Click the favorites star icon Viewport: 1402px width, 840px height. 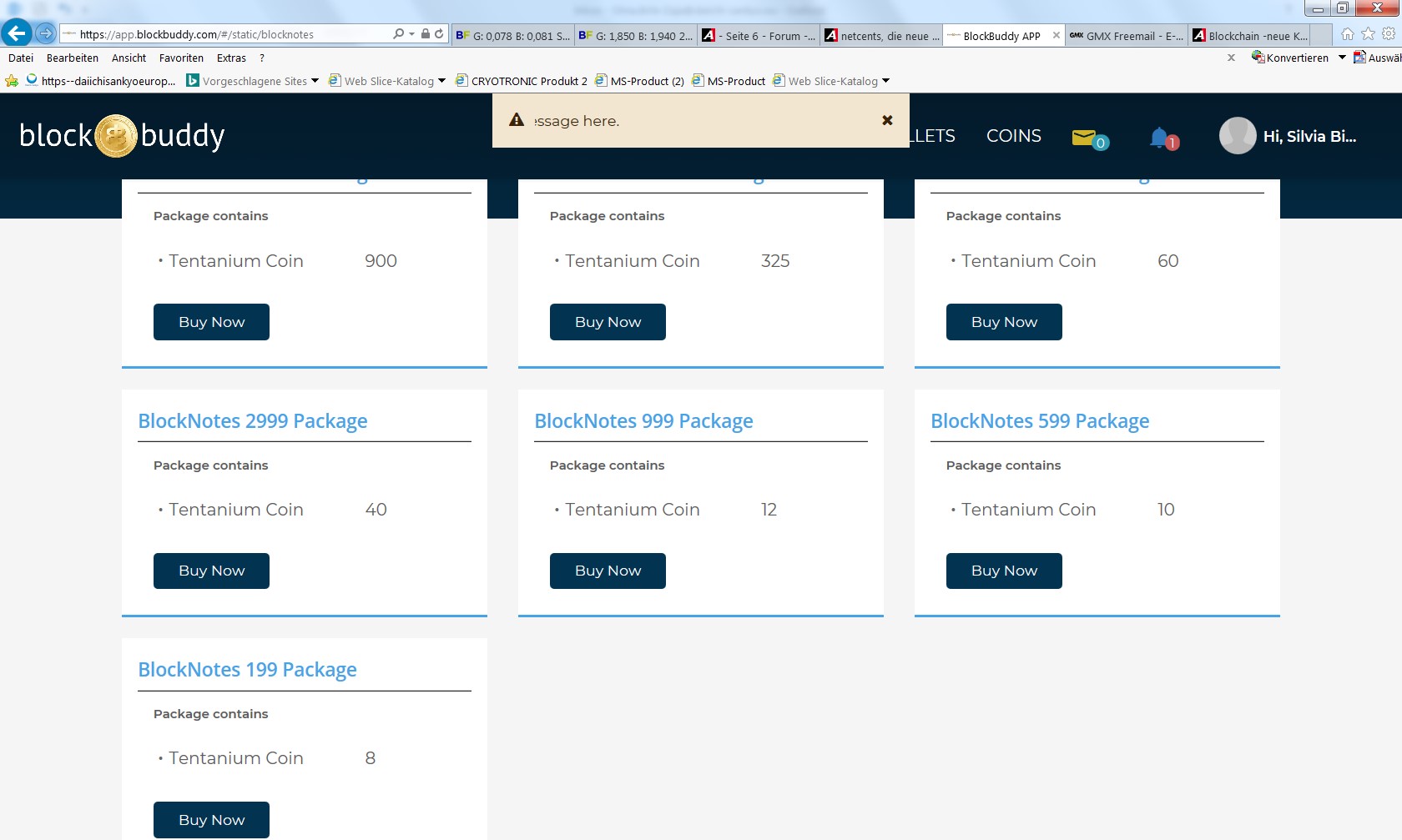click(1368, 34)
